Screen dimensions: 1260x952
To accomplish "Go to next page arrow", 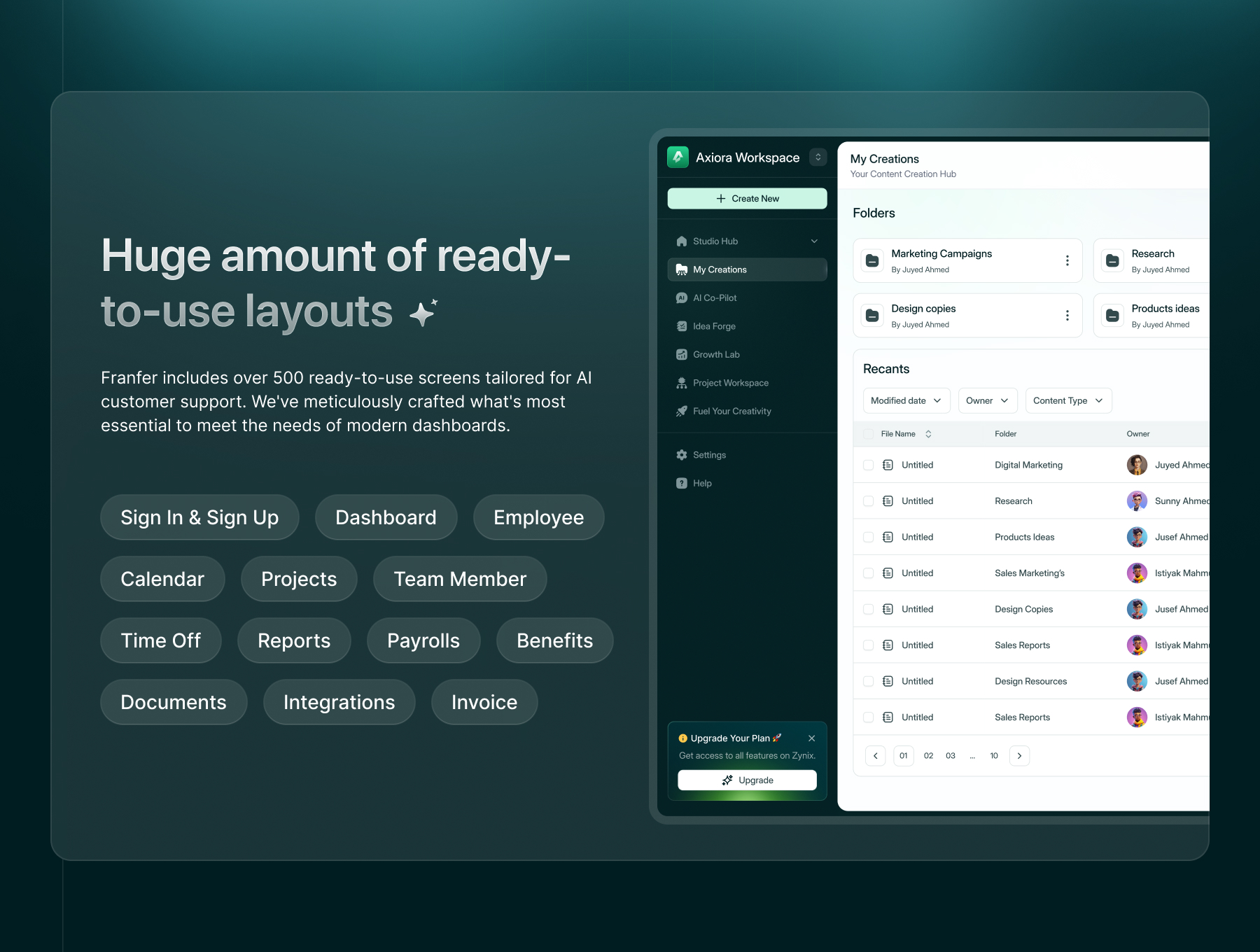I will click(x=1019, y=756).
